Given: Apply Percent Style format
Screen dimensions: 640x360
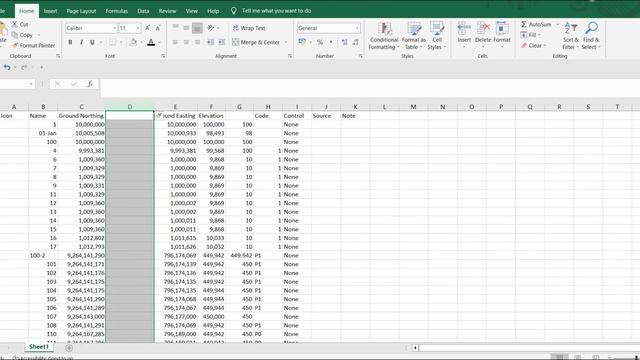Looking at the screenshot, I should click(320, 42).
